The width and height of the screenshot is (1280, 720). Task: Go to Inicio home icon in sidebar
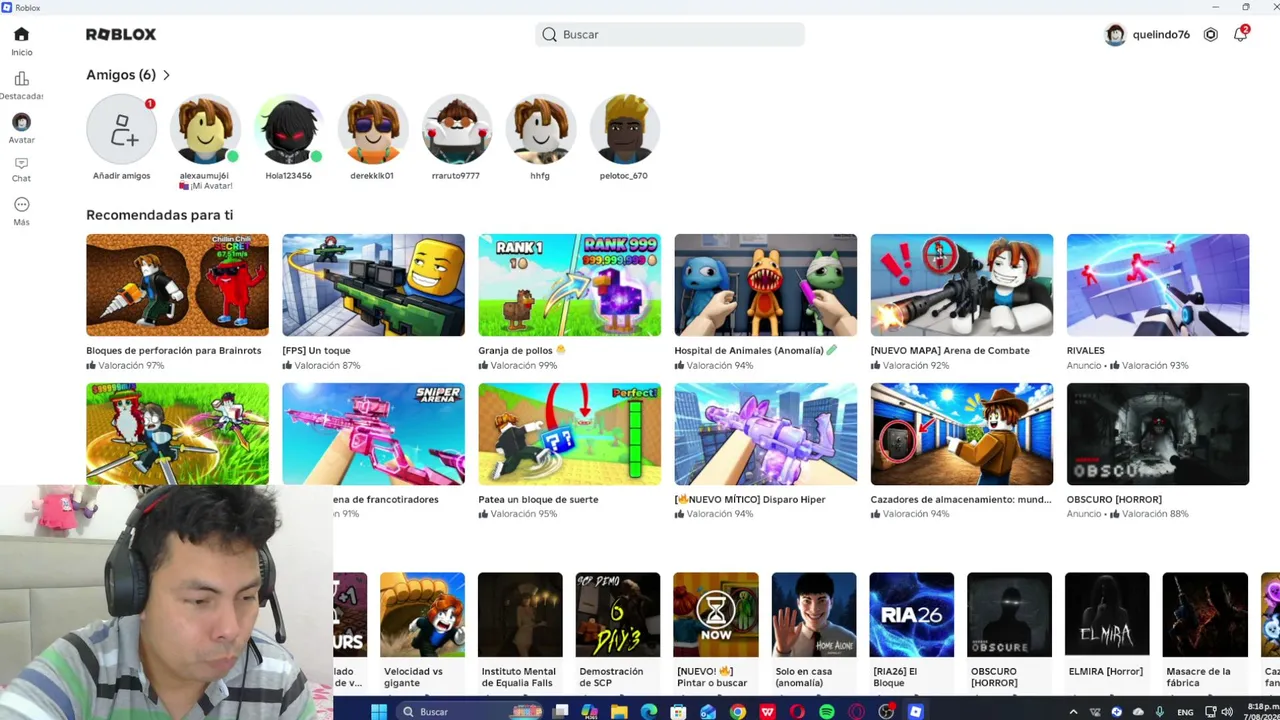coord(21,35)
